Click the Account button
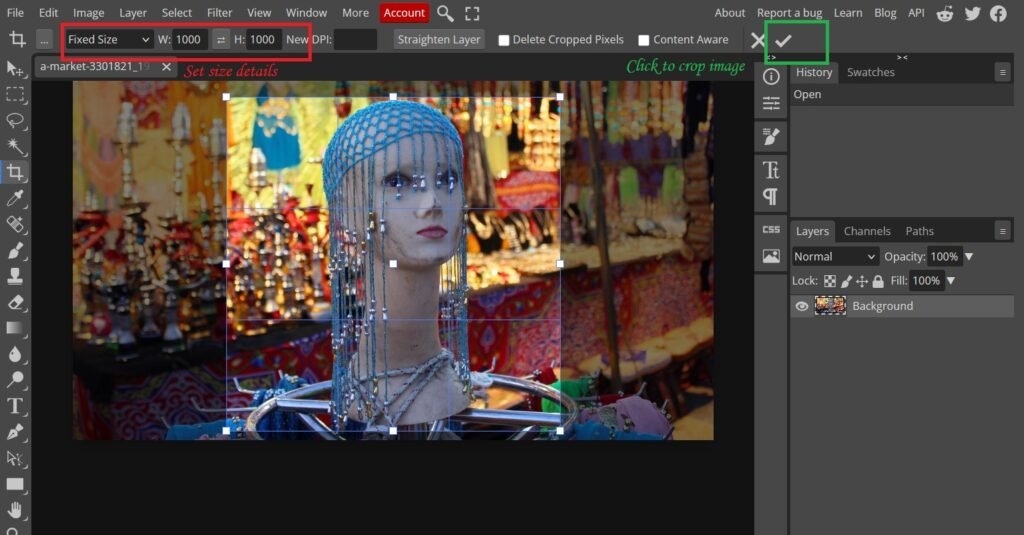This screenshot has width=1024, height=535. tap(404, 13)
